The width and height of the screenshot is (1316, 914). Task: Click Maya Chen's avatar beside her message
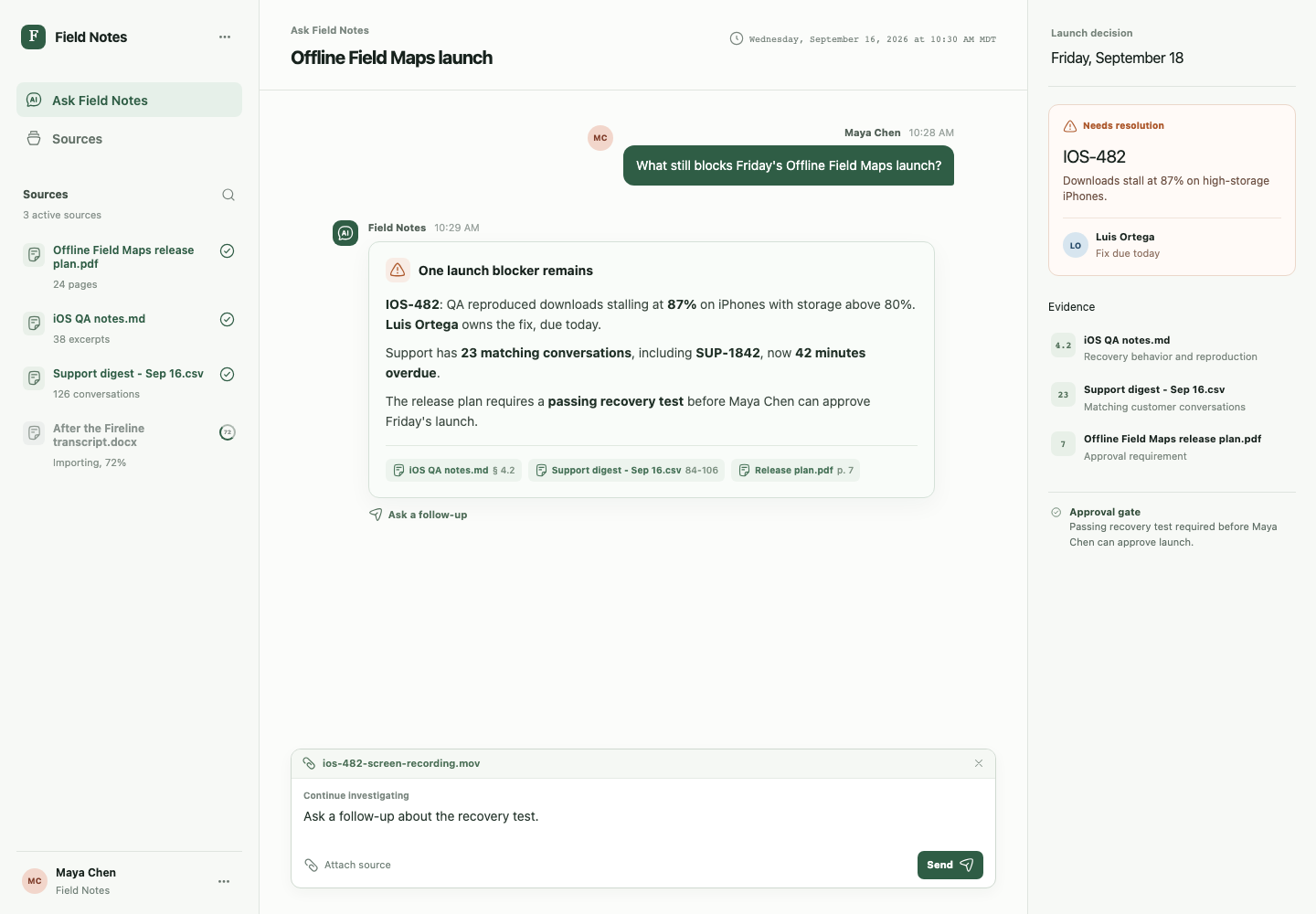click(x=600, y=138)
